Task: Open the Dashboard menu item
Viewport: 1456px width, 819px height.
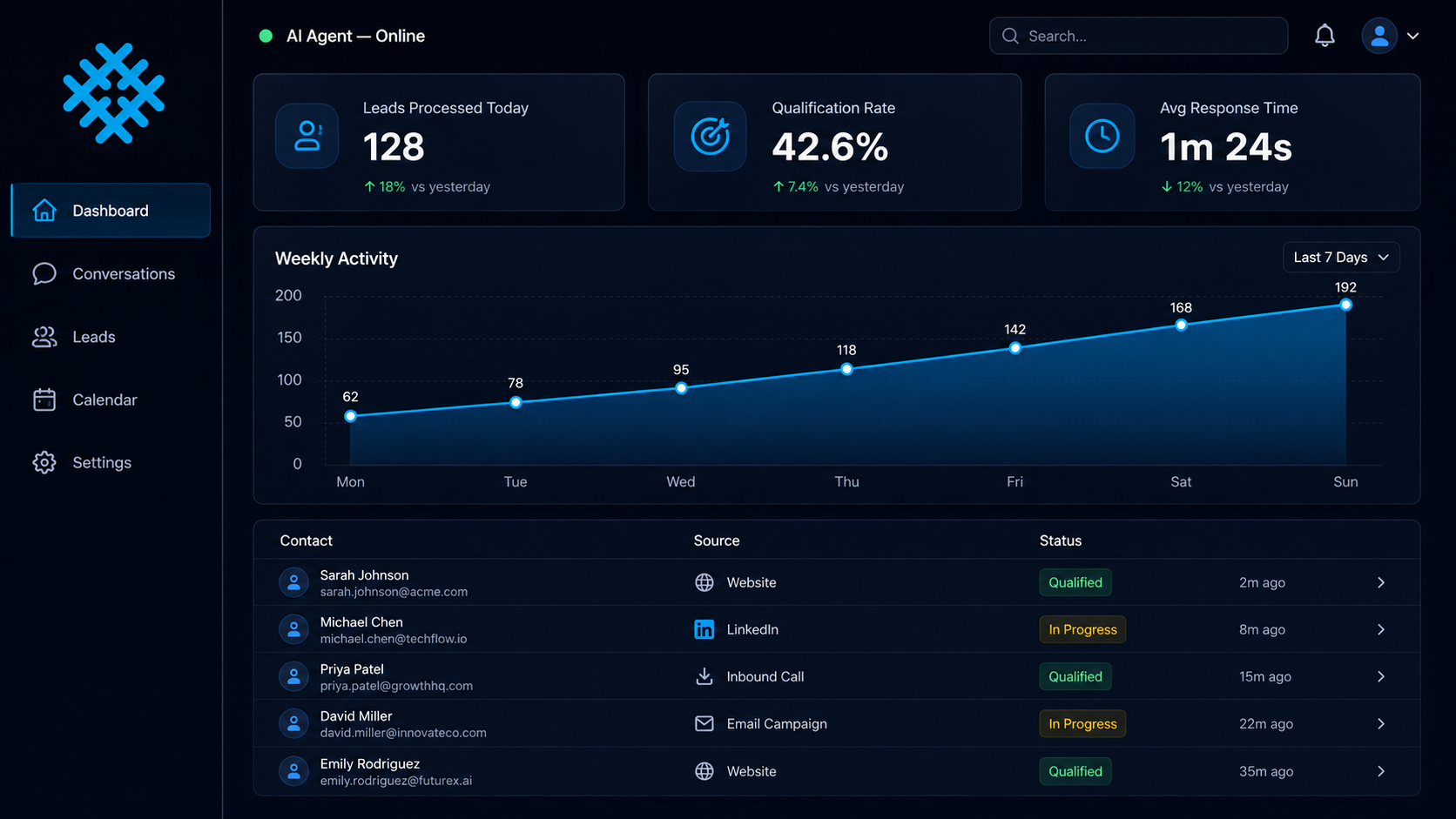Action: pyautogui.click(x=111, y=210)
